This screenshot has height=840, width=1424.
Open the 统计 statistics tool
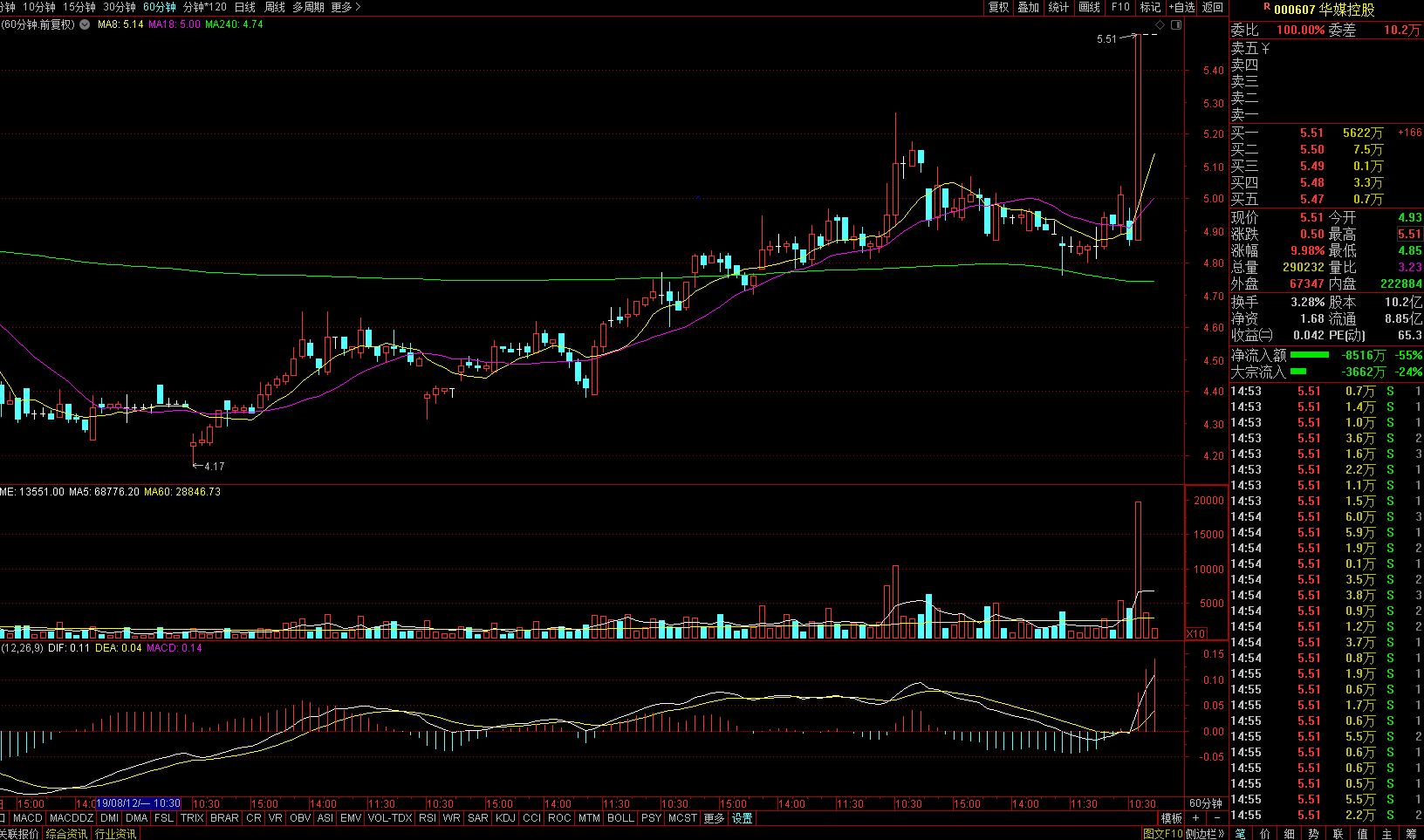click(x=1058, y=7)
